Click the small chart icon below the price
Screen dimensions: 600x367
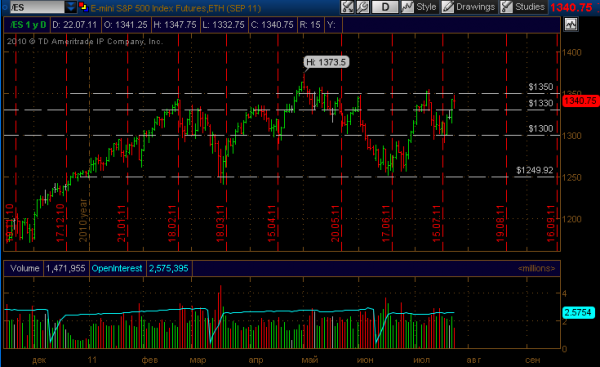(571, 24)
